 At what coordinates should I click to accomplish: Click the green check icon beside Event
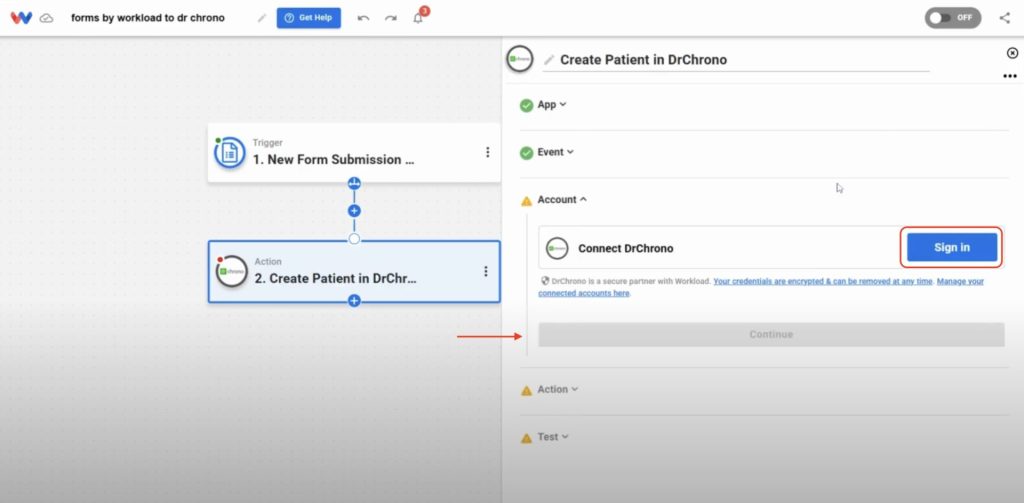526,153
